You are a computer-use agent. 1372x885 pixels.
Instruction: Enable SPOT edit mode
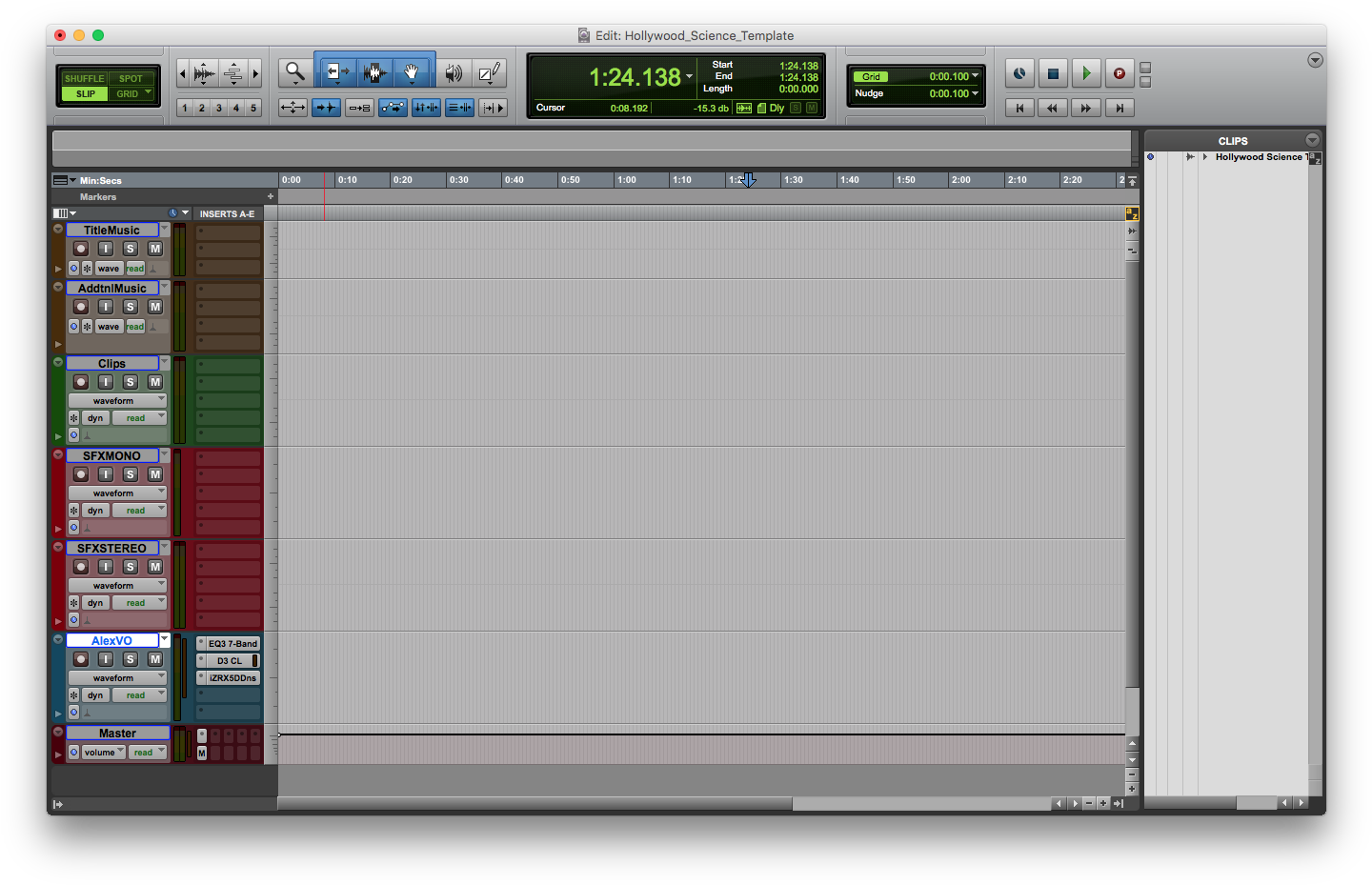(x=131, y=79)
